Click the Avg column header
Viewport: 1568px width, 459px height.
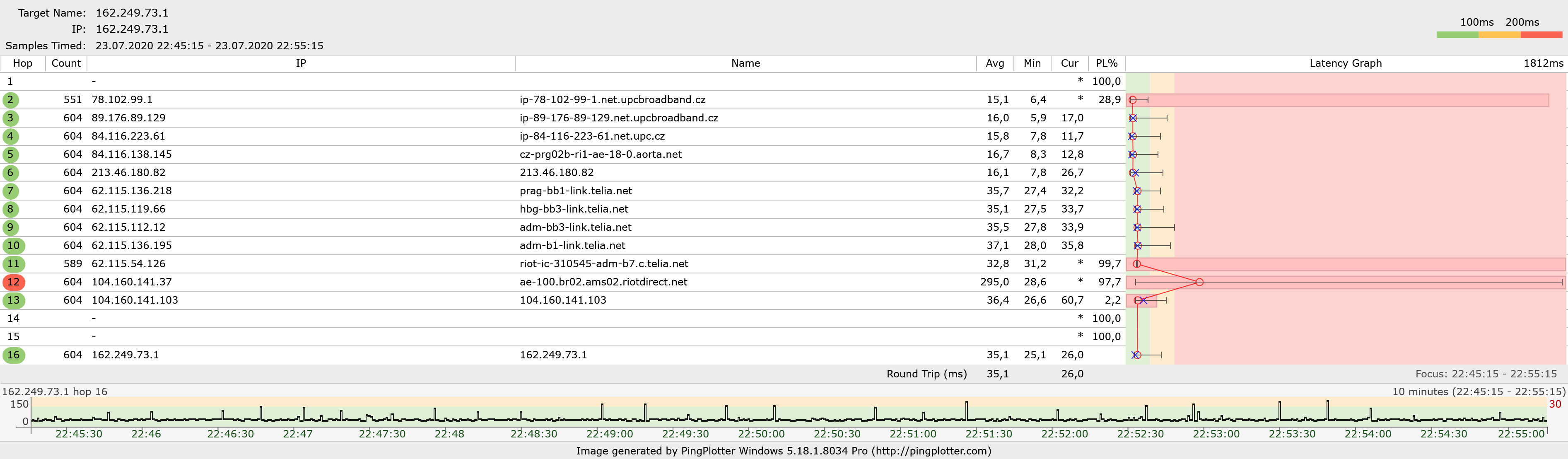(x=995, y=63)
